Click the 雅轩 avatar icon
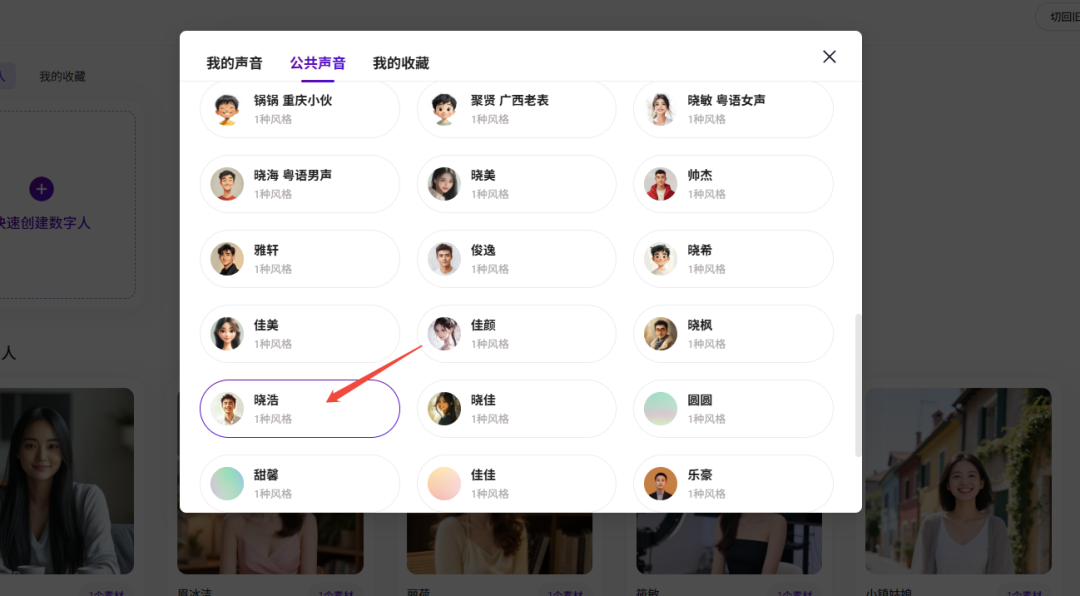 (x=227, y=259)
